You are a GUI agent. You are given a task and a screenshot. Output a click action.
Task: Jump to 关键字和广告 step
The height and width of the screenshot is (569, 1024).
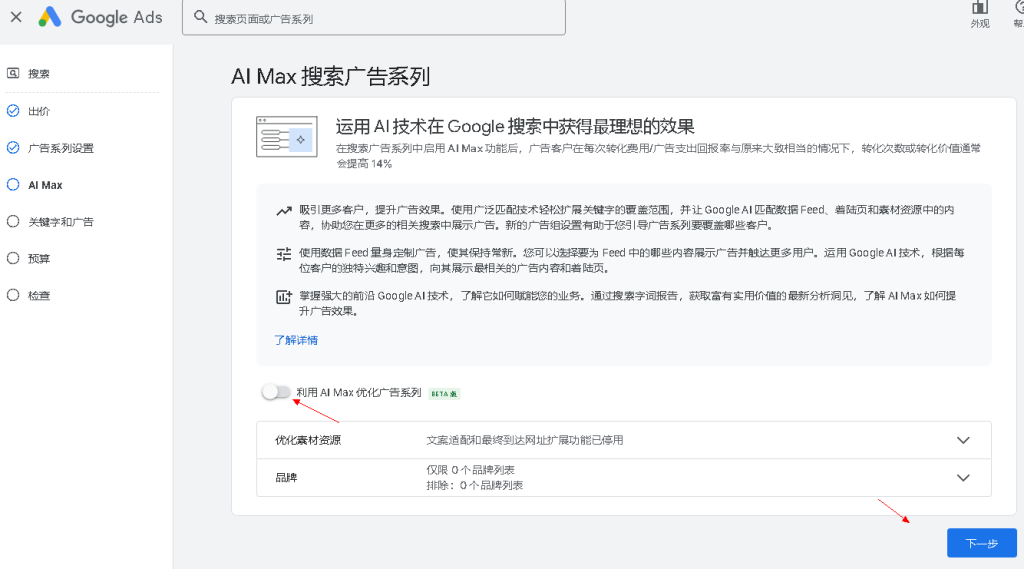coord(61,222)
